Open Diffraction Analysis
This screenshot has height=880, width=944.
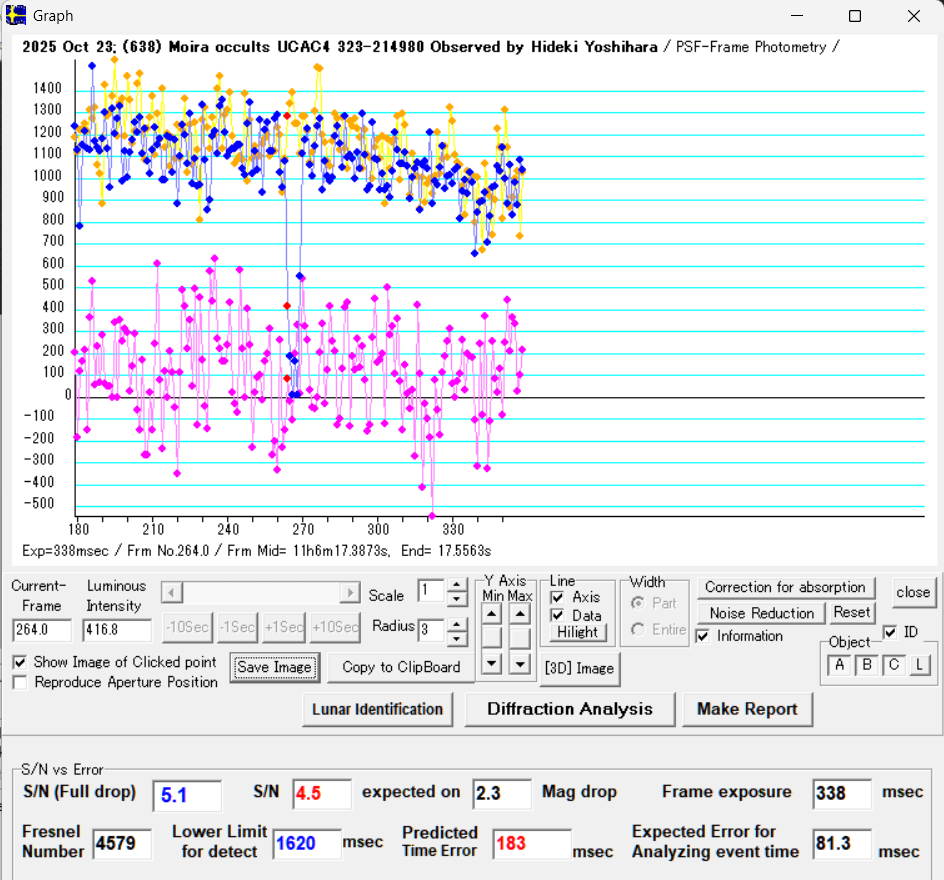coord(569,709)
